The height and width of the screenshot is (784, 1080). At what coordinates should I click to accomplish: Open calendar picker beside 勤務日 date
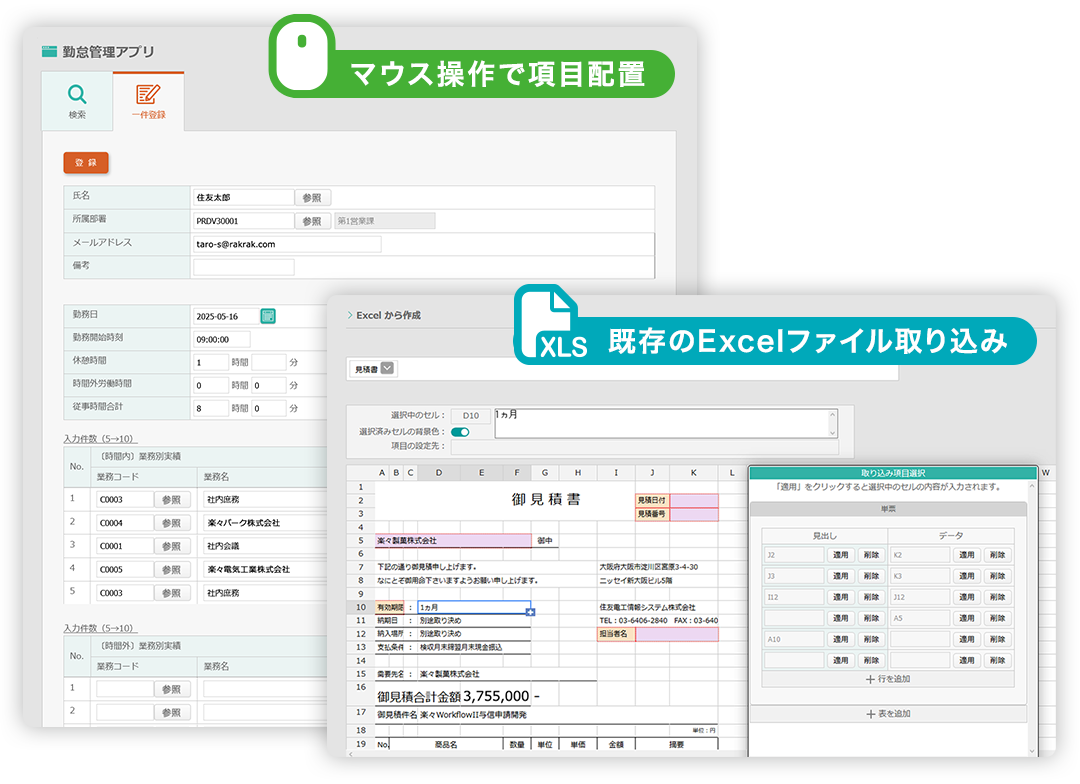click(x=268, y=316)
